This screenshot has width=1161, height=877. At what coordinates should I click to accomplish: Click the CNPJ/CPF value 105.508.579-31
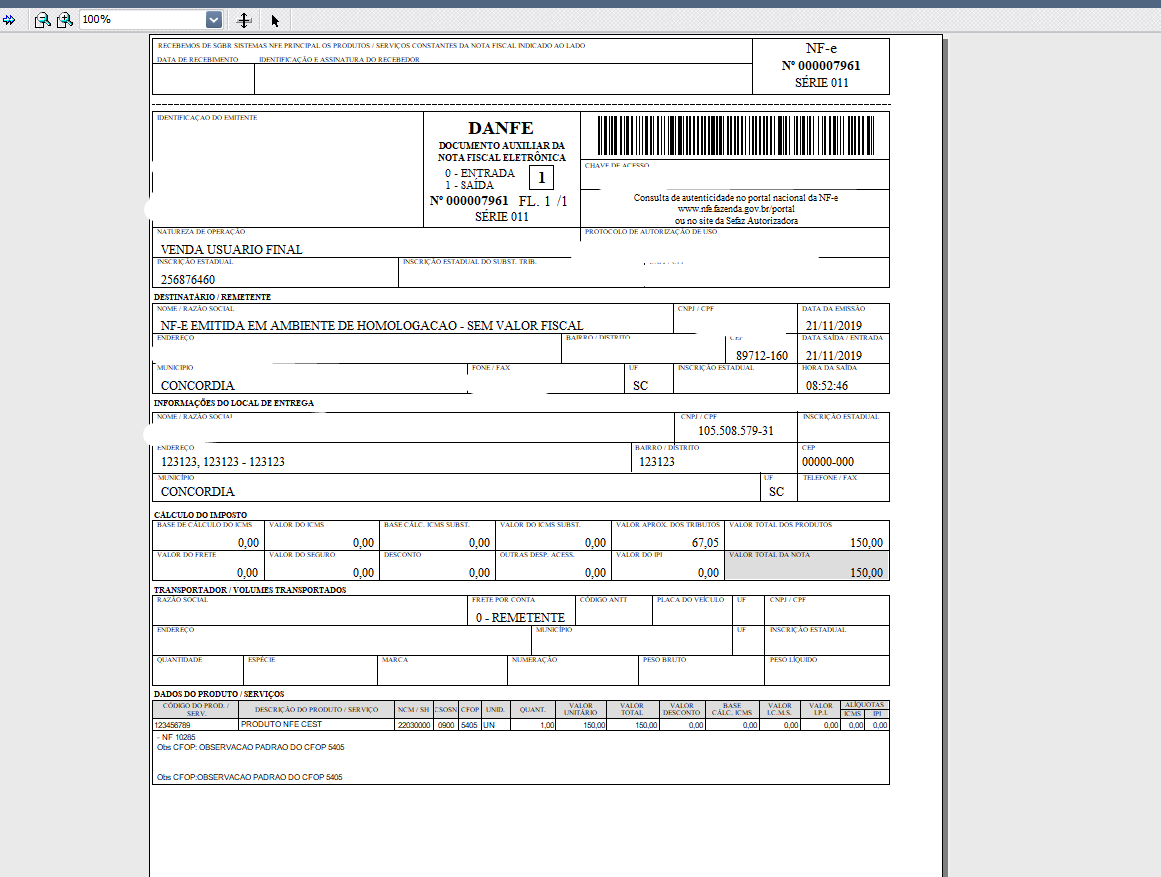click(735, 431)
